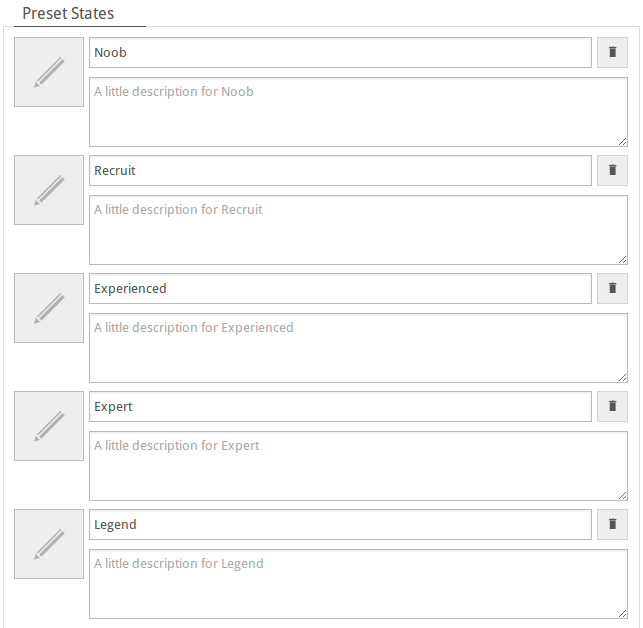Delete the Legend preset state
Image resolution: width=643 pixels, height=628 pixels.
tap(612, 524)
